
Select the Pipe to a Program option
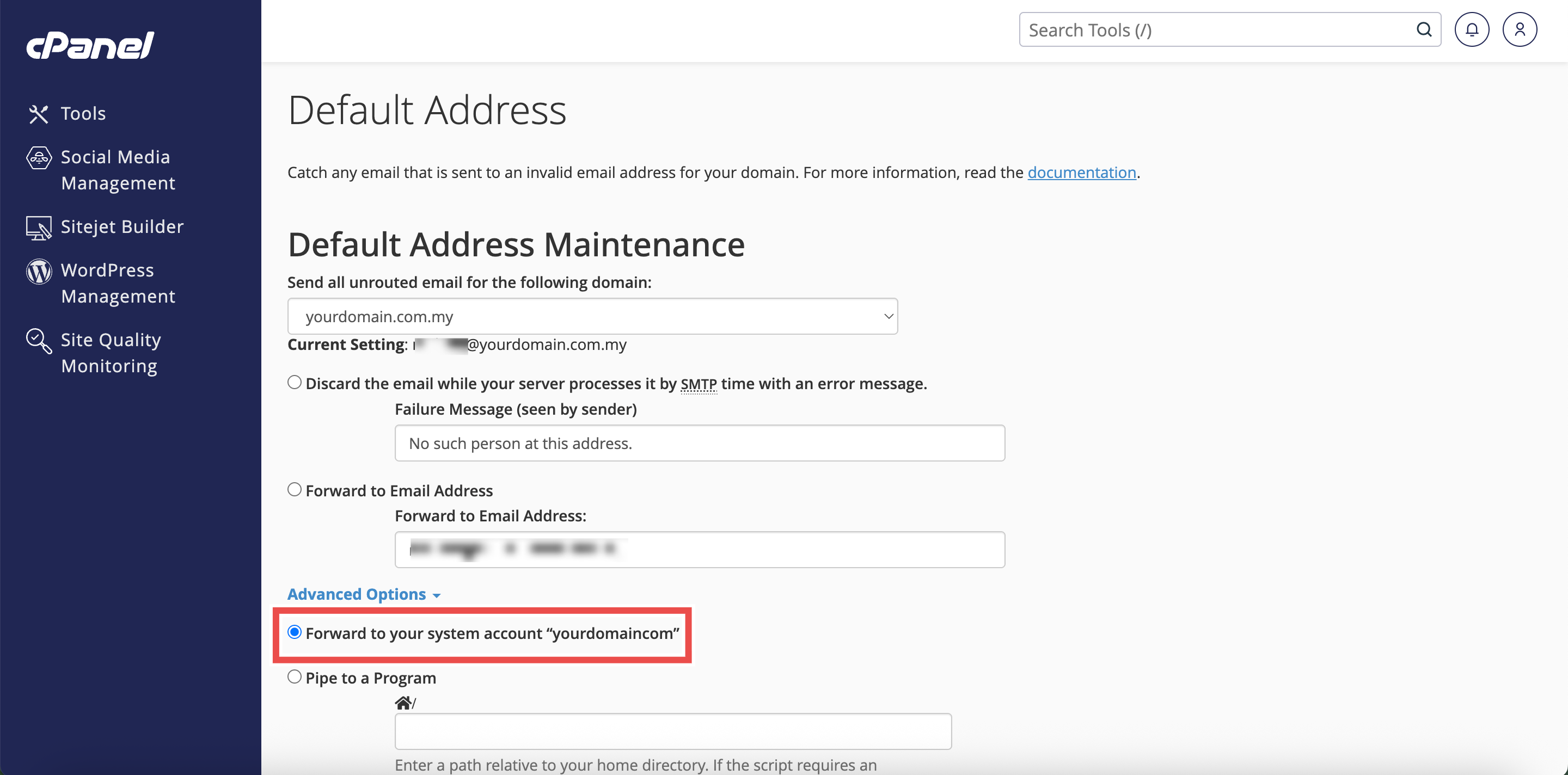295,676
